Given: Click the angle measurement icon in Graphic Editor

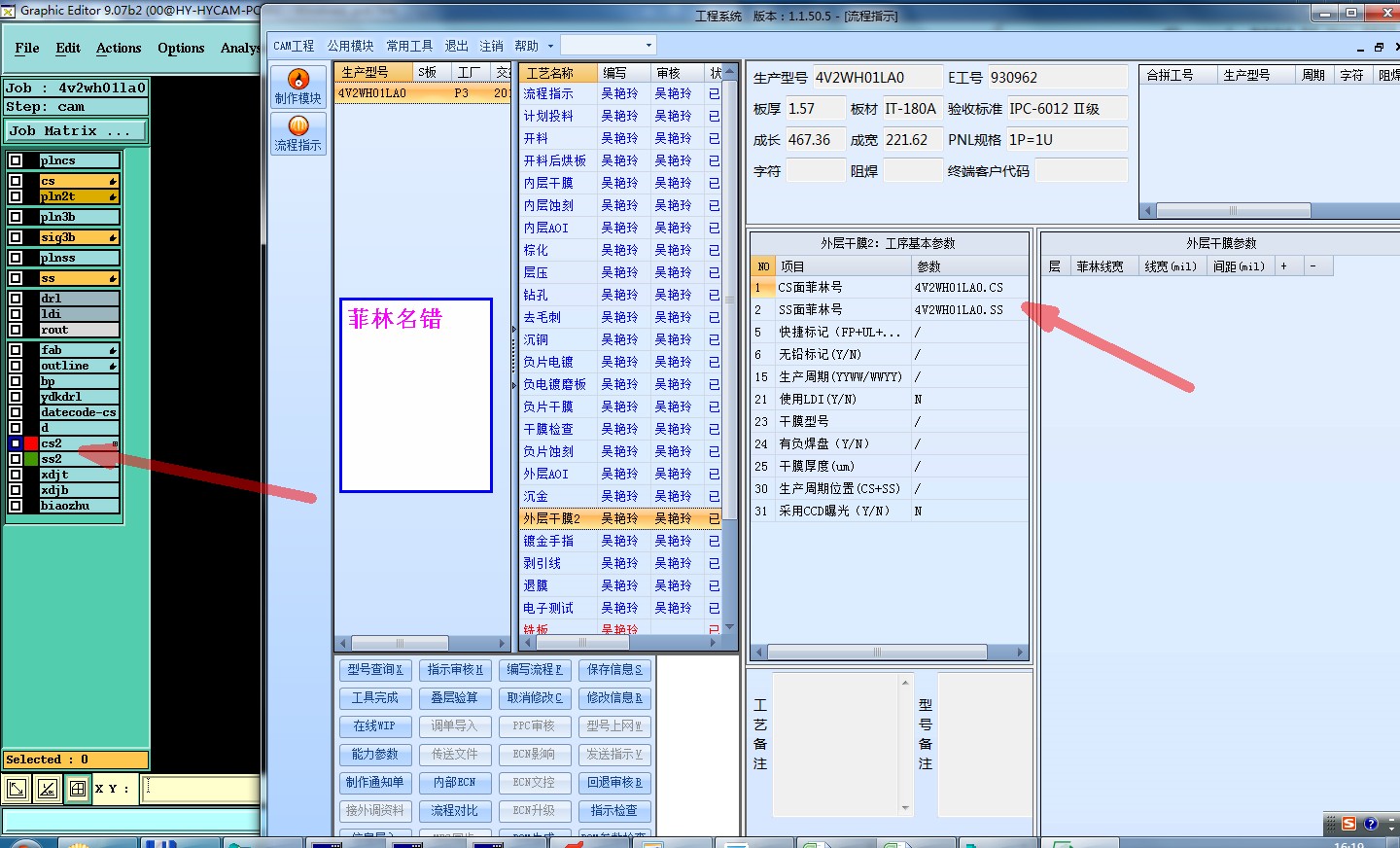Looking at the screenshot, I should pyautogui.click(x=47, y=789).
